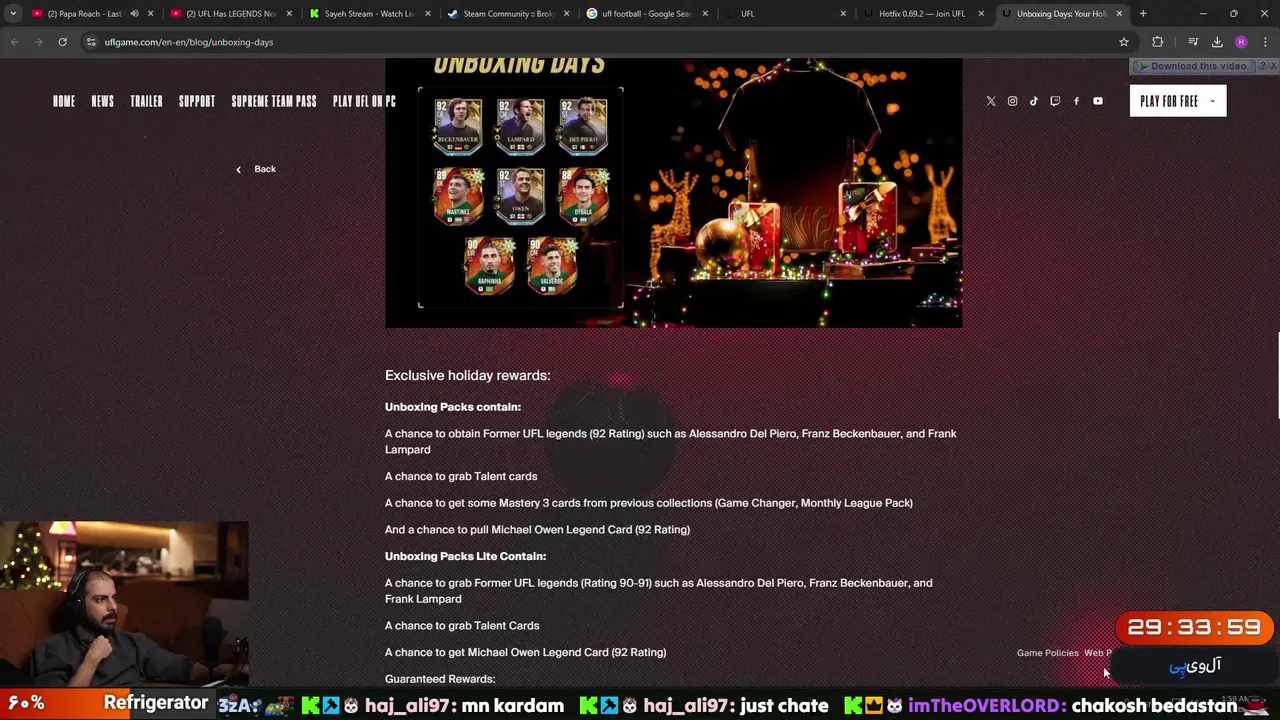Click the Martinez 89 player card
Viewport: 1280px width, 720px height.
pos(458,196)
